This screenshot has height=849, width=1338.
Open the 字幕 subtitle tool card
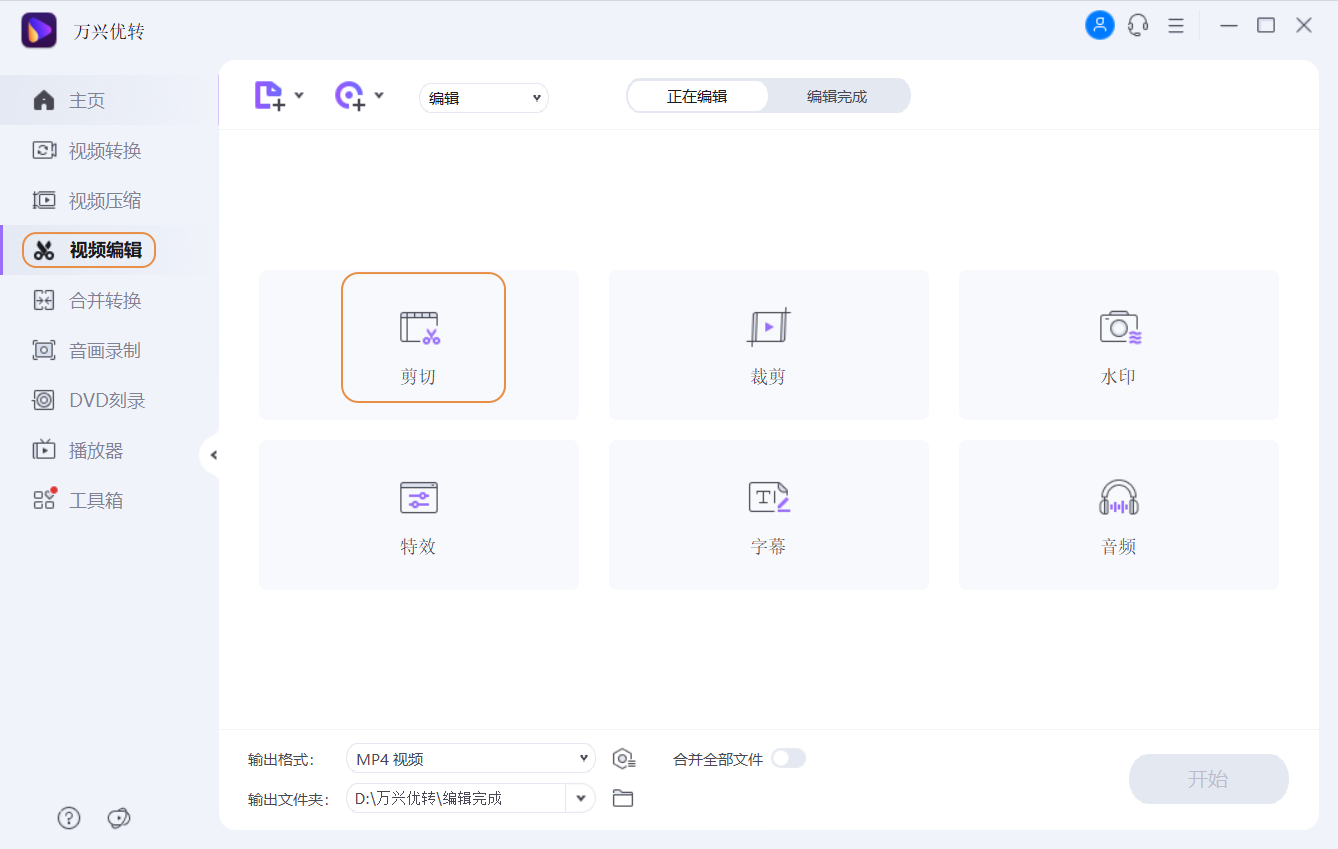point(769,515)
